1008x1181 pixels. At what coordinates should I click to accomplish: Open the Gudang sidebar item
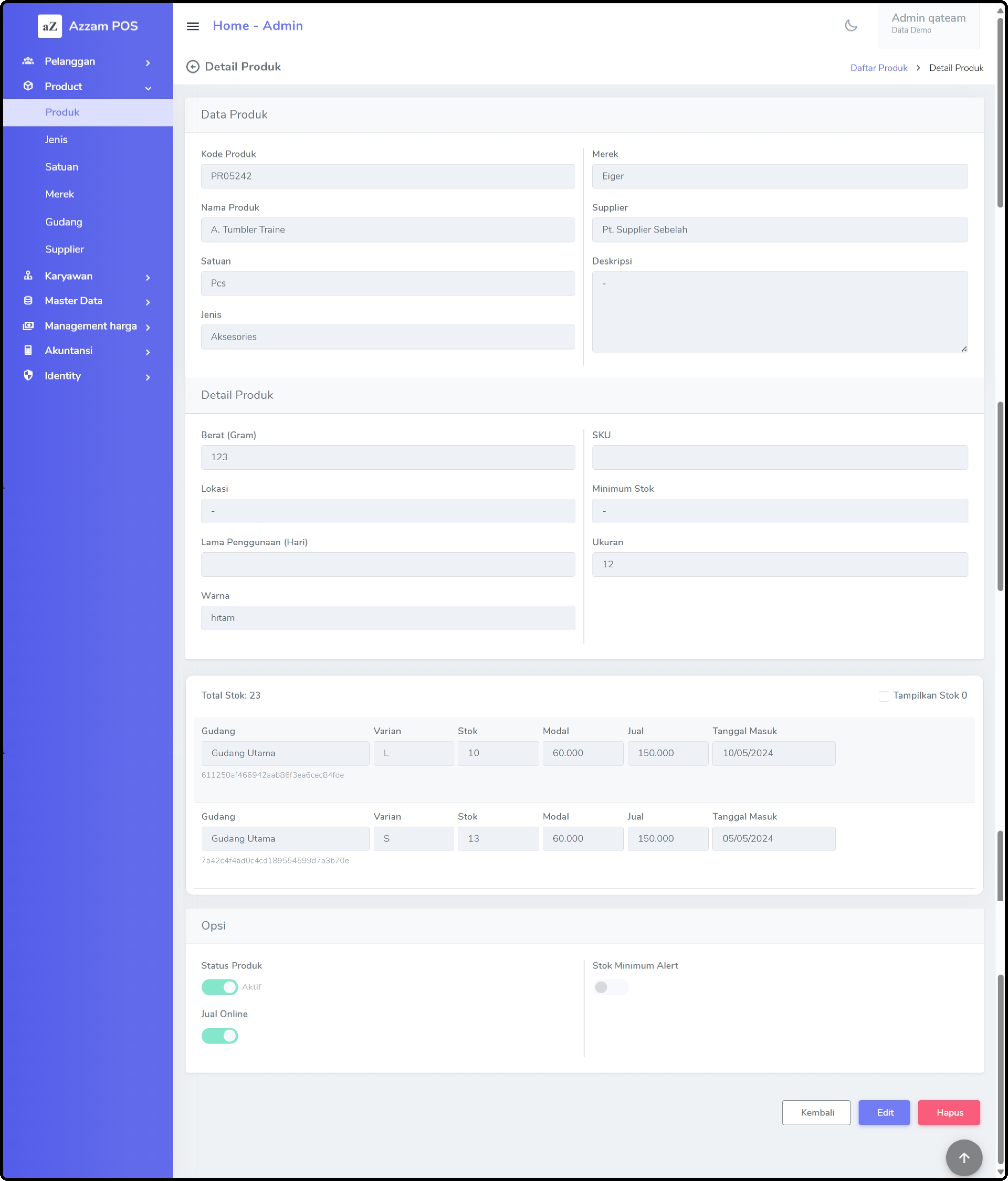[64, 222]
